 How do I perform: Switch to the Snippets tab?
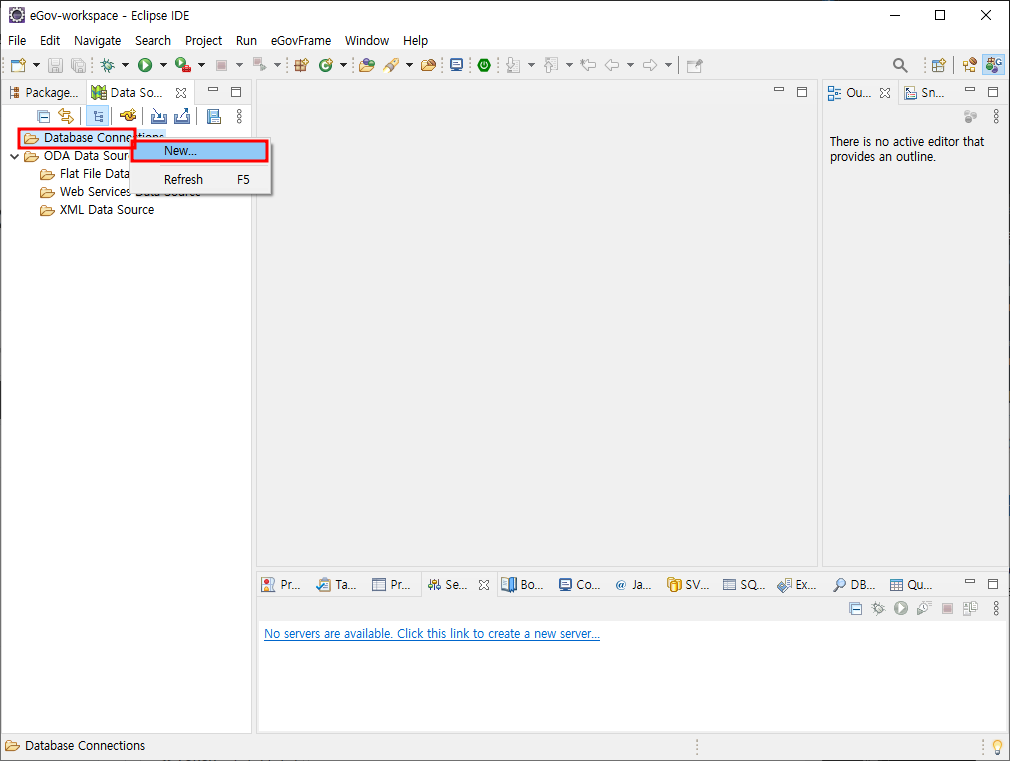click(x=924, y=93)
